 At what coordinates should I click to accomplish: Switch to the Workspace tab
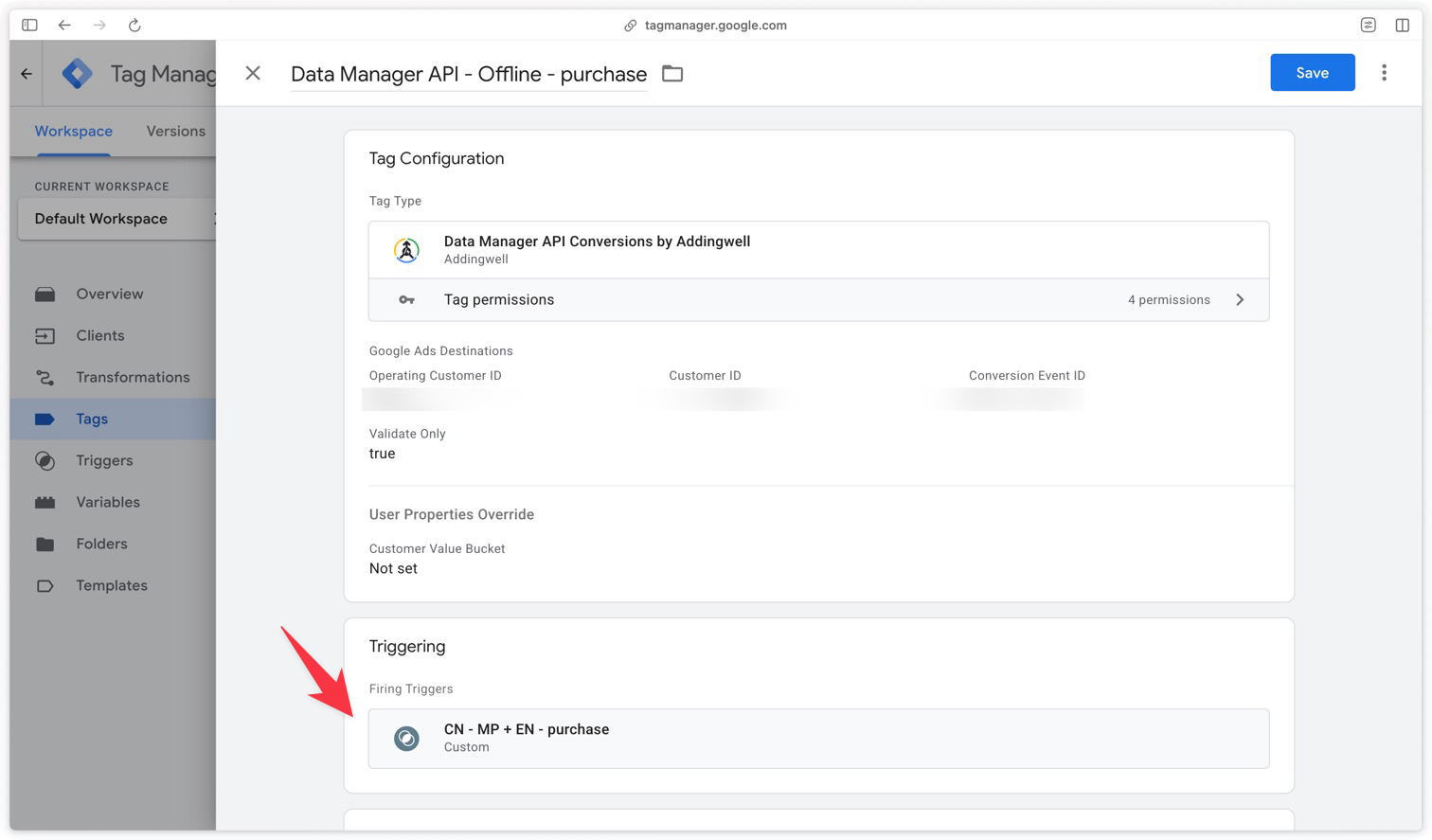pyautogui.click(x=74, y=131)
